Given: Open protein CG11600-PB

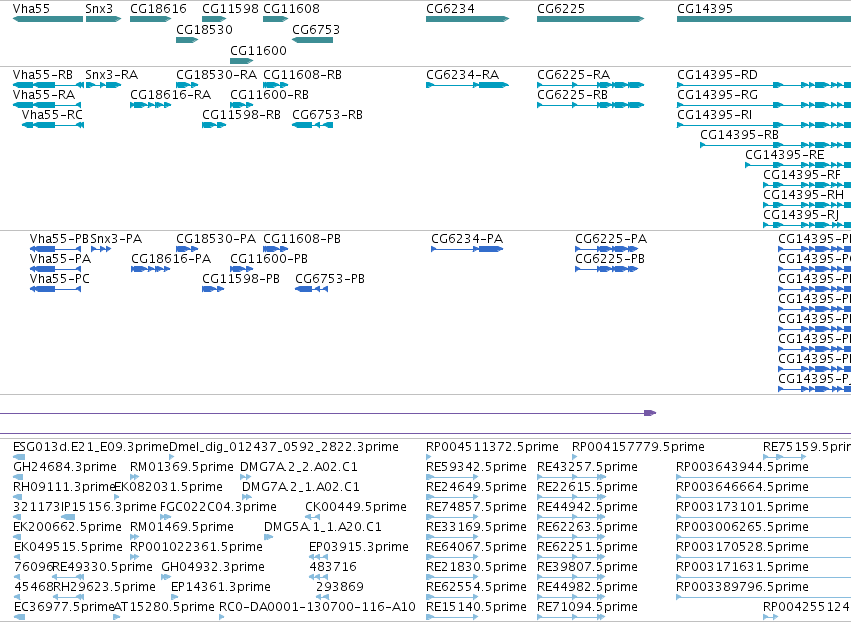Looking at the screenshot, I should (242, 269).
